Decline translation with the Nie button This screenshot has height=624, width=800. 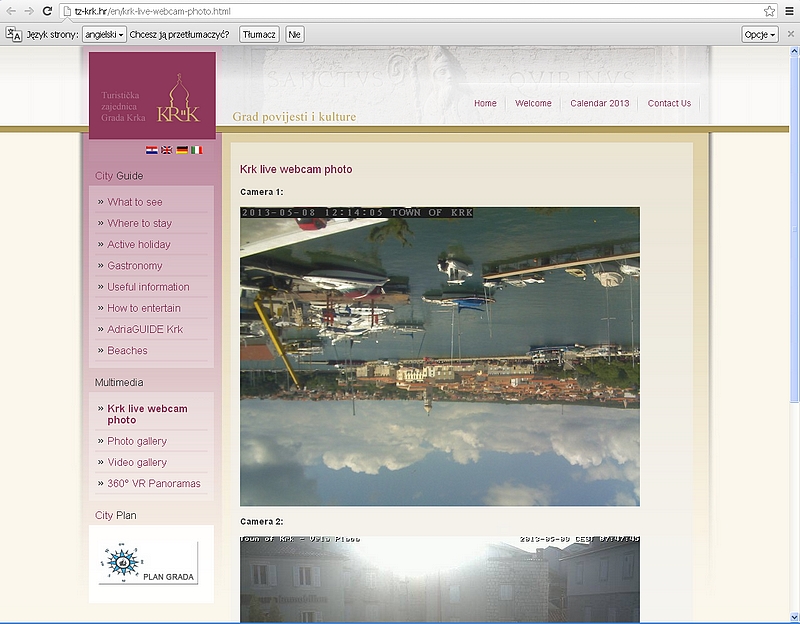(294, 34)
